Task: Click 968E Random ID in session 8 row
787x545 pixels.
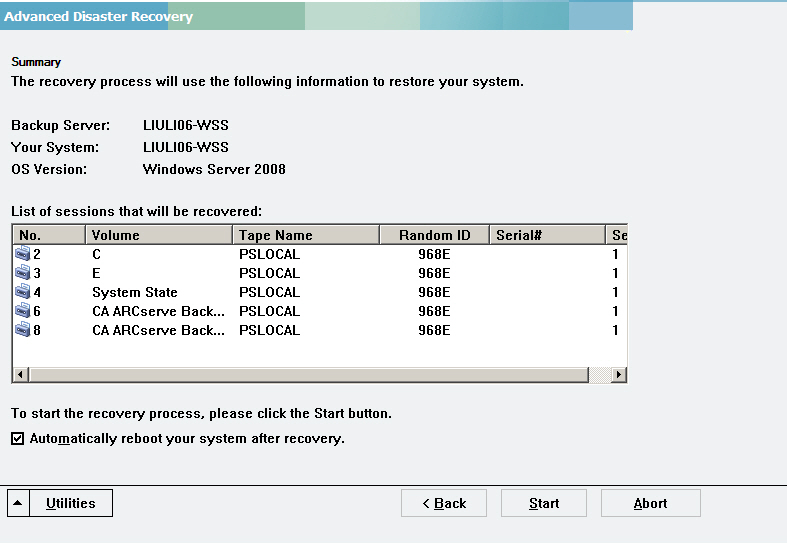Action: pyautogui.click(x=434, y=330)
